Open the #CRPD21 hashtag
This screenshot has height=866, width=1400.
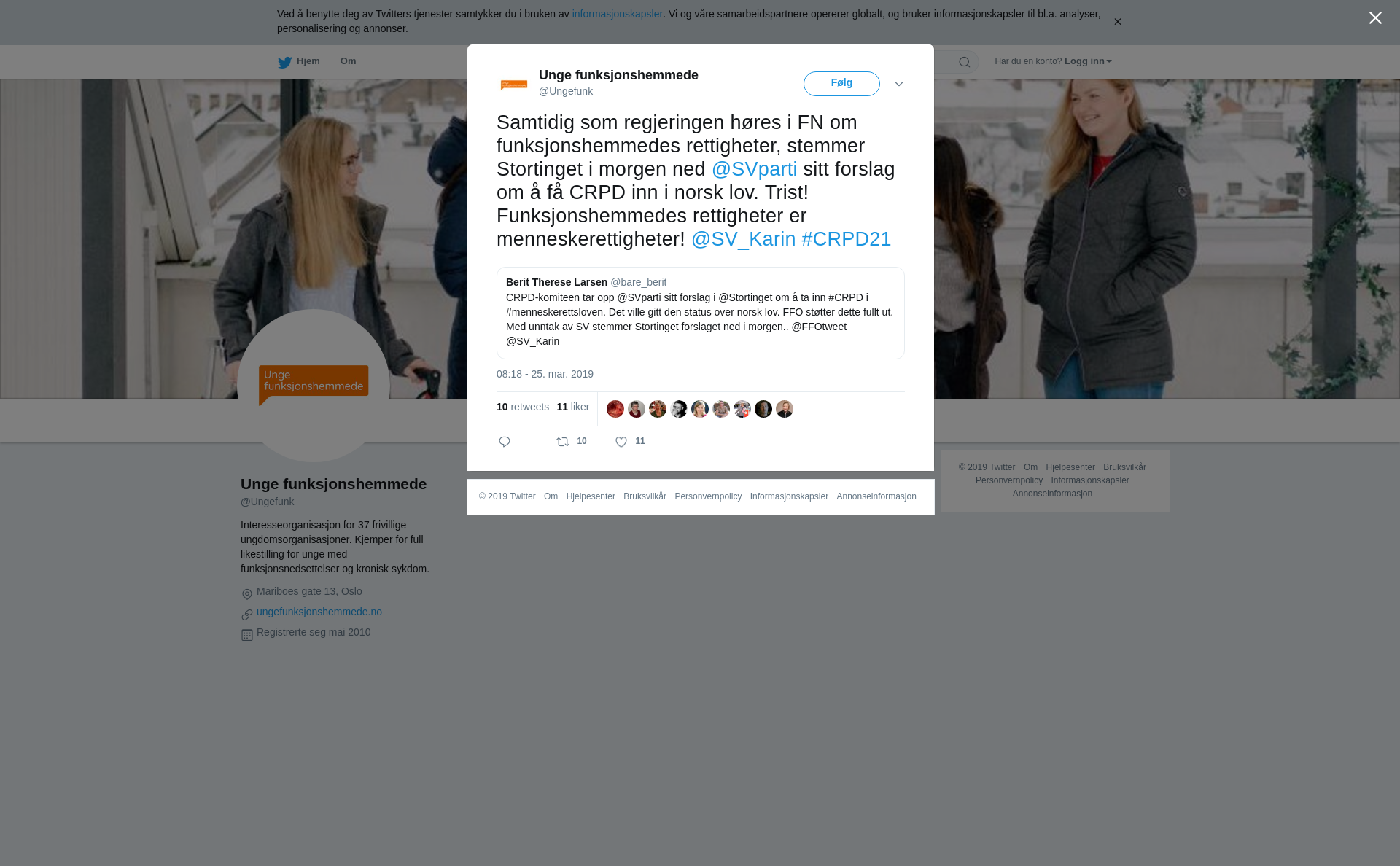click(x=846, y=239)
